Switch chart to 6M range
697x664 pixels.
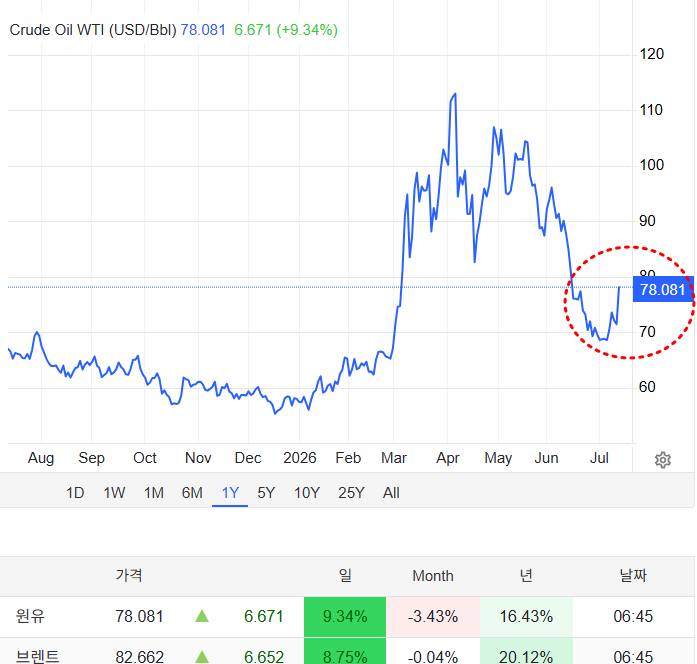tap(192, 493)
